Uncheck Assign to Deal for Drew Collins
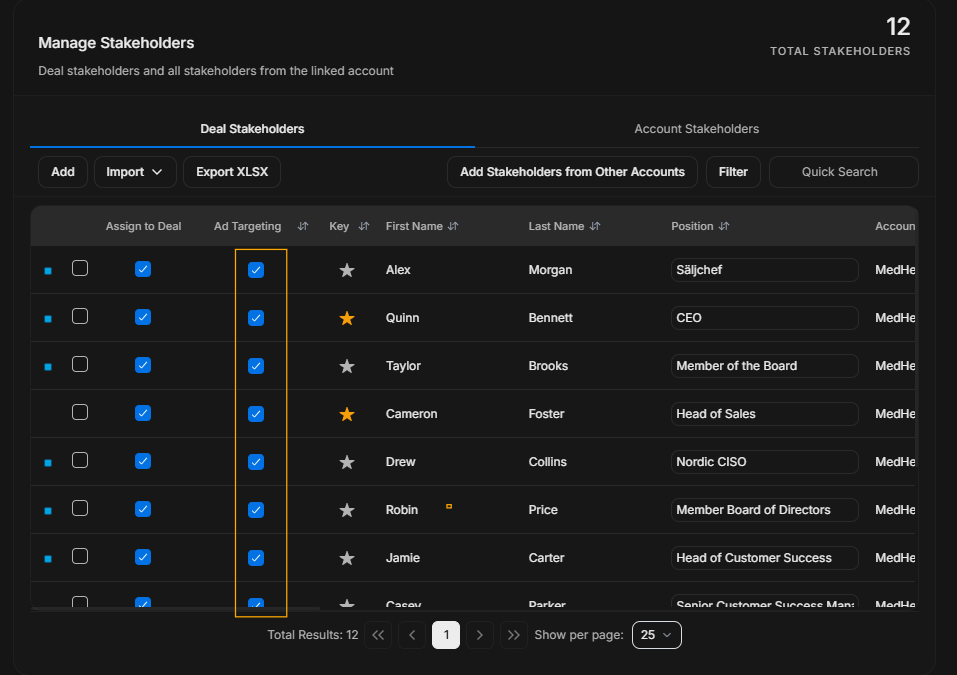957x675 pixels. coord(143,461)
